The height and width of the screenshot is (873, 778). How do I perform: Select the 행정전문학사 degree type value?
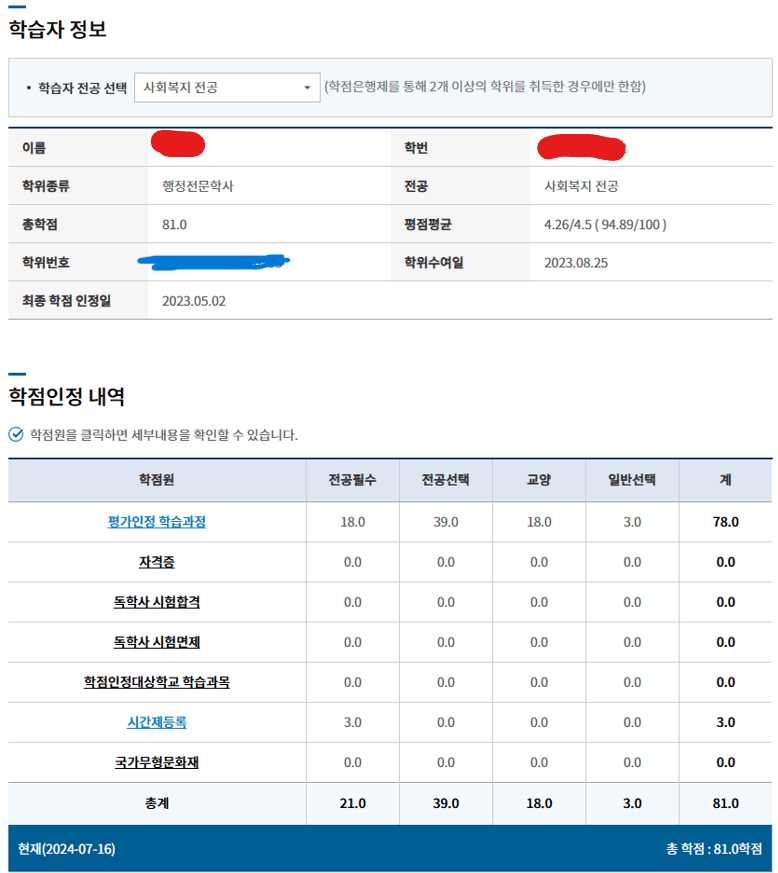[x=198, y=186]
